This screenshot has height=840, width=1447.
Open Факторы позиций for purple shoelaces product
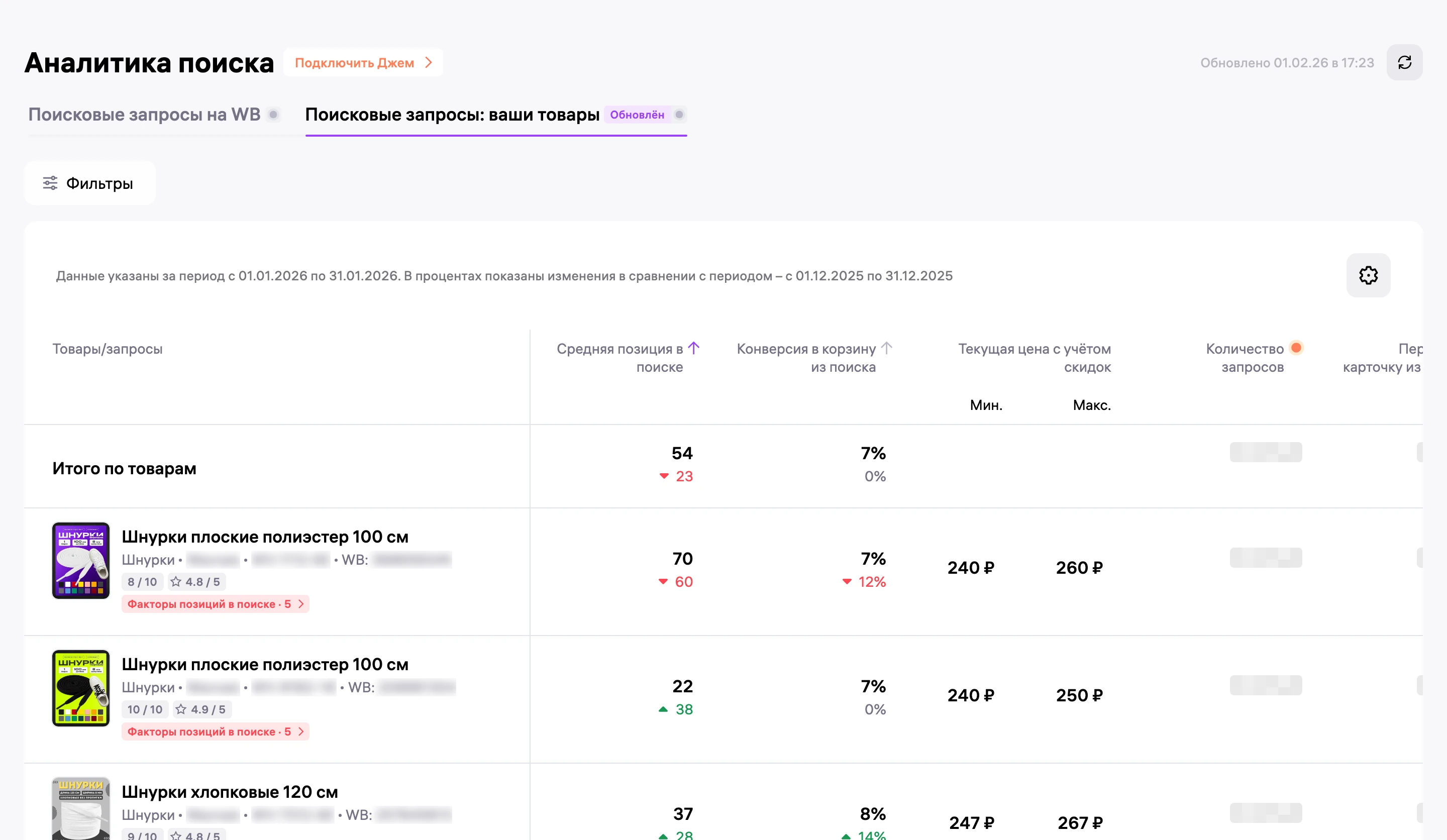click(x=216, y=604)
